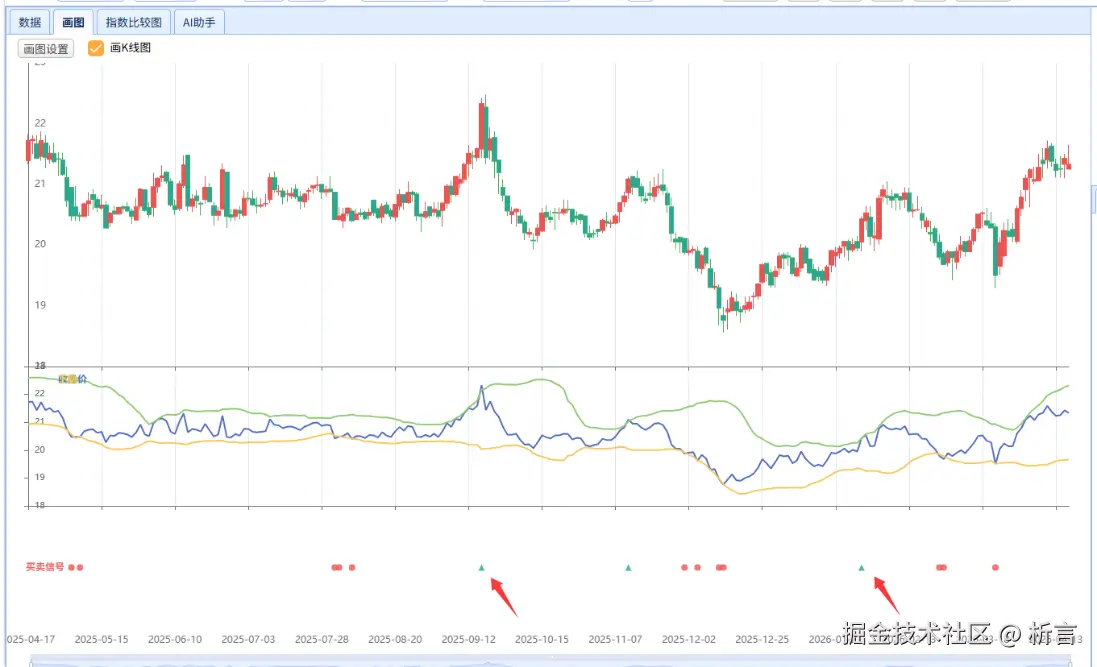Click the green triangle signal above 2025-09-12

click(481, 567)
